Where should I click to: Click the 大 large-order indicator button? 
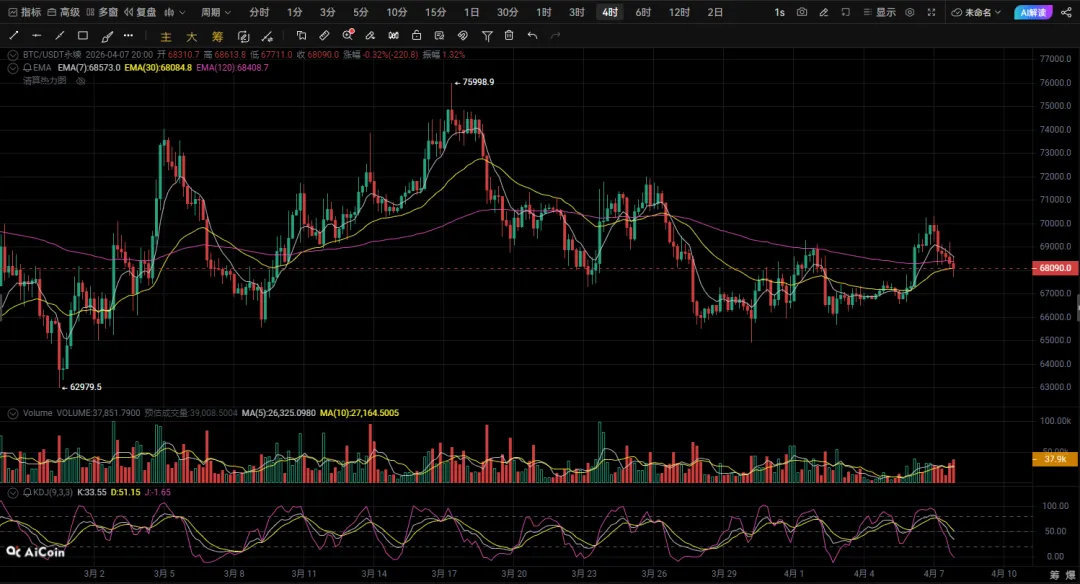point(191,36)
